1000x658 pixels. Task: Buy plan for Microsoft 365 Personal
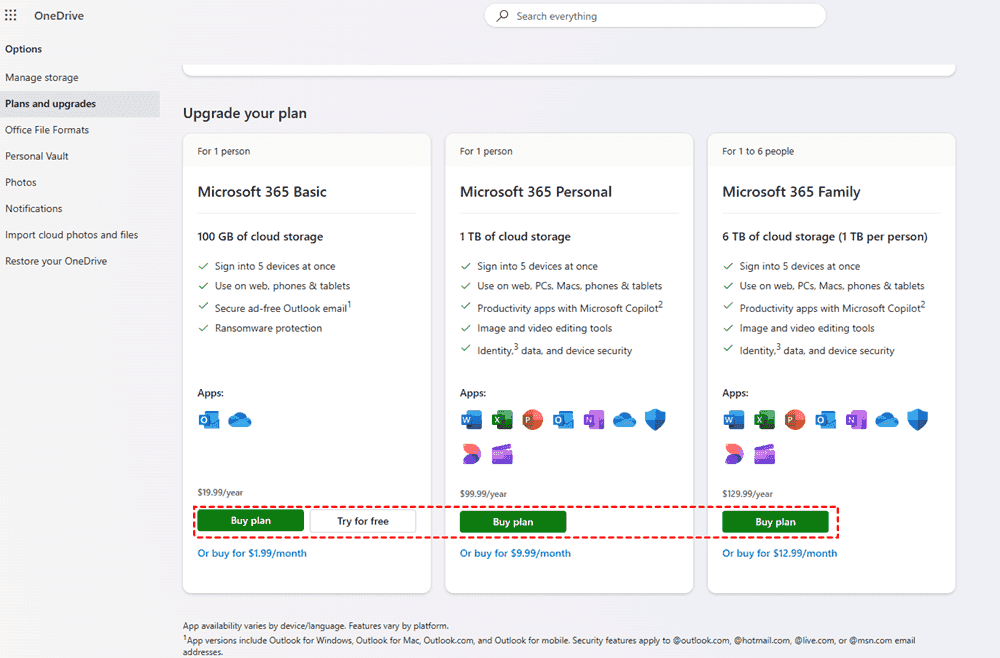coord(513,522)
